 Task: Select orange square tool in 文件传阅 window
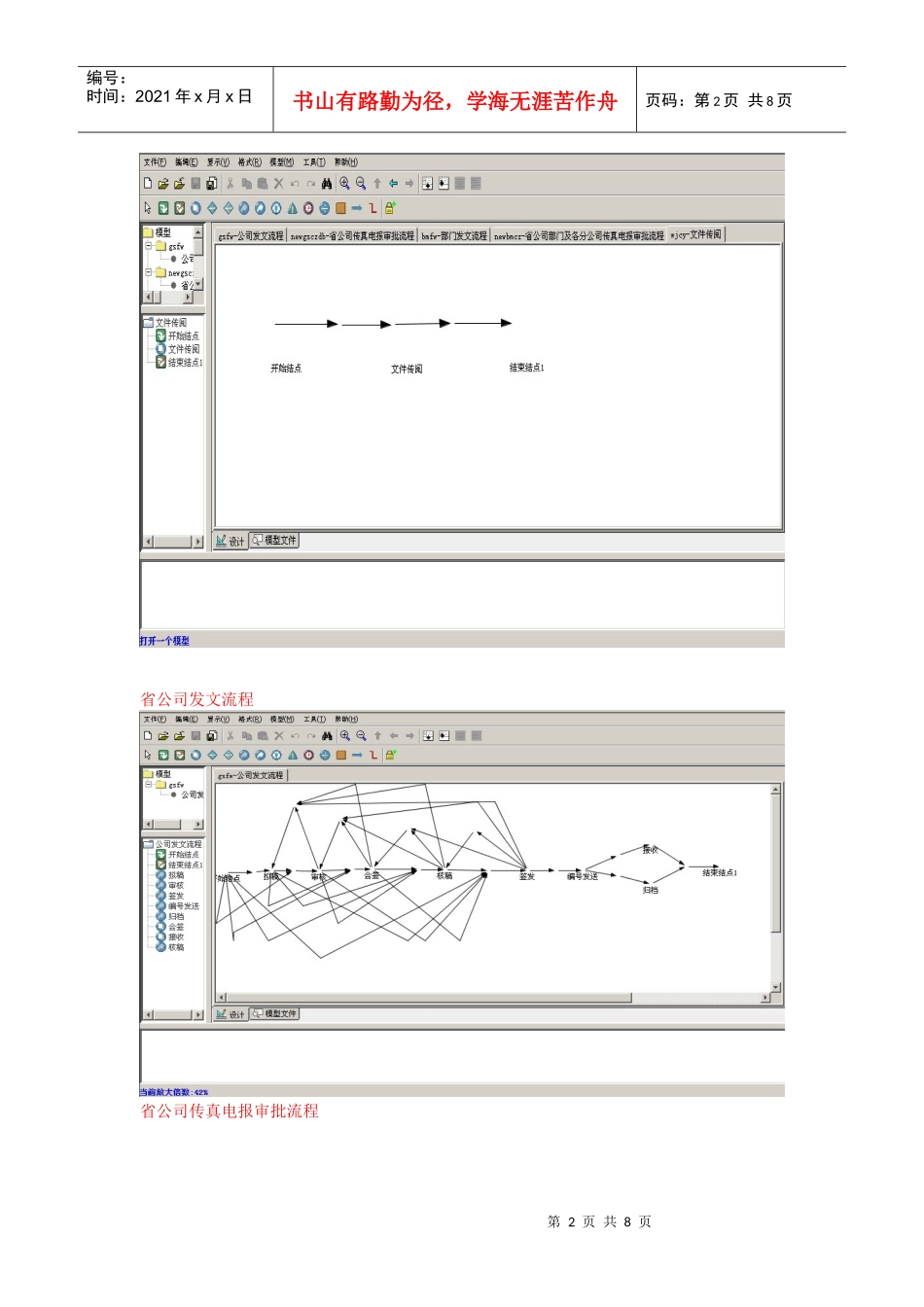pyautogui.click(x=340, y=208)
